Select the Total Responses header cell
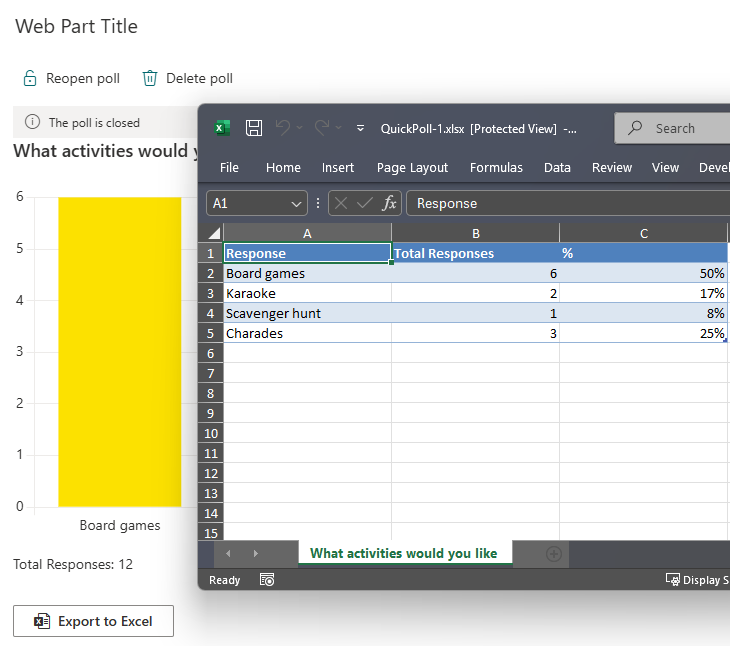This screenshot has height=646, width=730. pyautogui.click(x=475, y=253)
